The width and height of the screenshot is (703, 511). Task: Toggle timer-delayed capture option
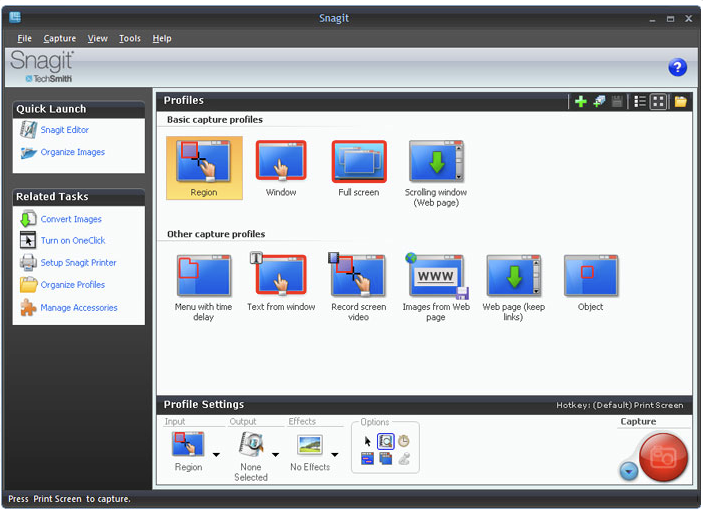tap(404, 442)
